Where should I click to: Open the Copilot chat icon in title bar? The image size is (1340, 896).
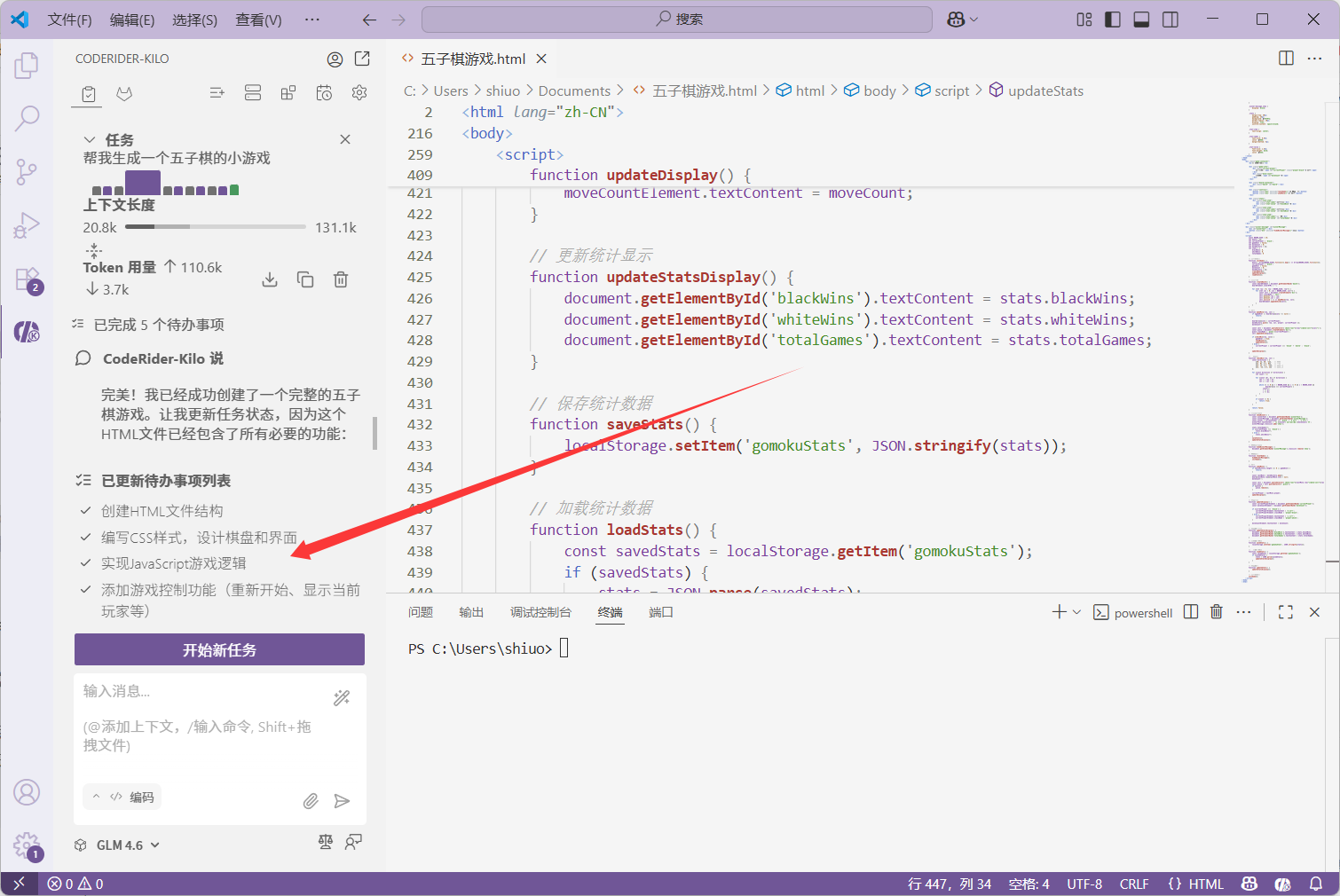click(x=956, y=20)
